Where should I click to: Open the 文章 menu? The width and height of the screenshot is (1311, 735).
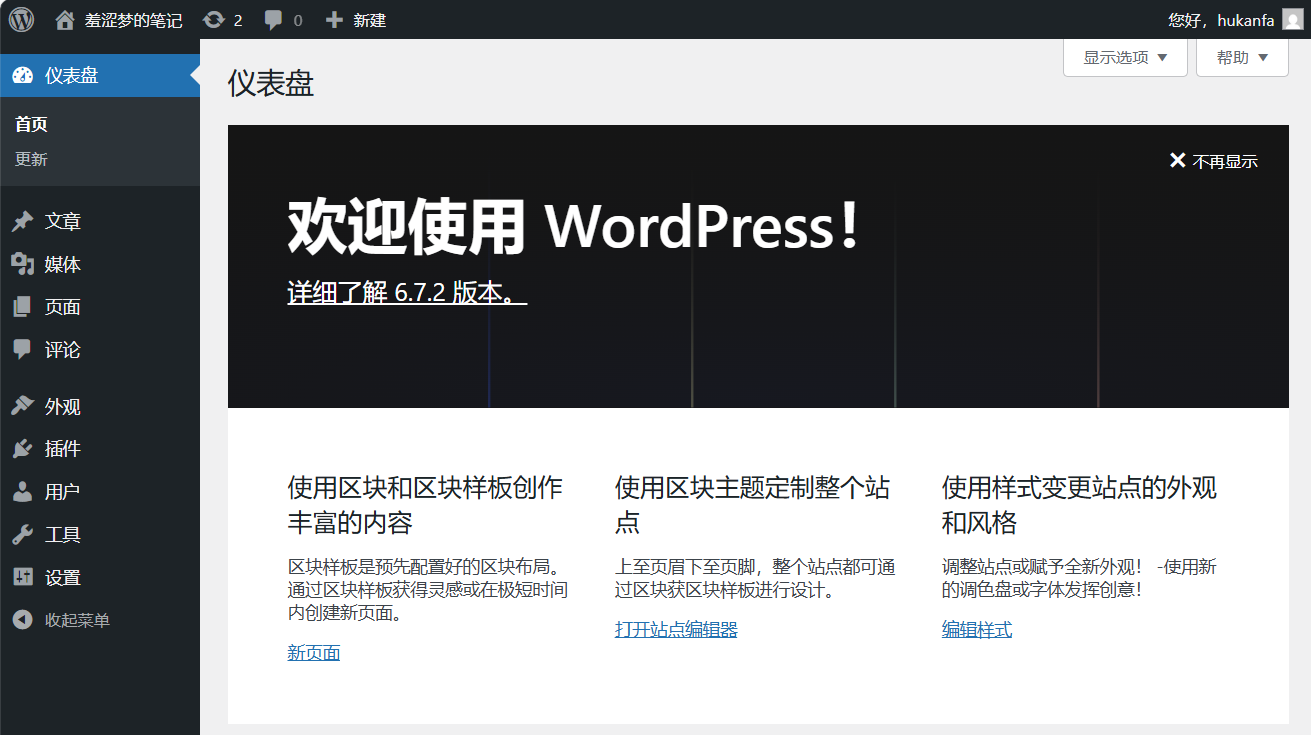(x=100, y=222)
